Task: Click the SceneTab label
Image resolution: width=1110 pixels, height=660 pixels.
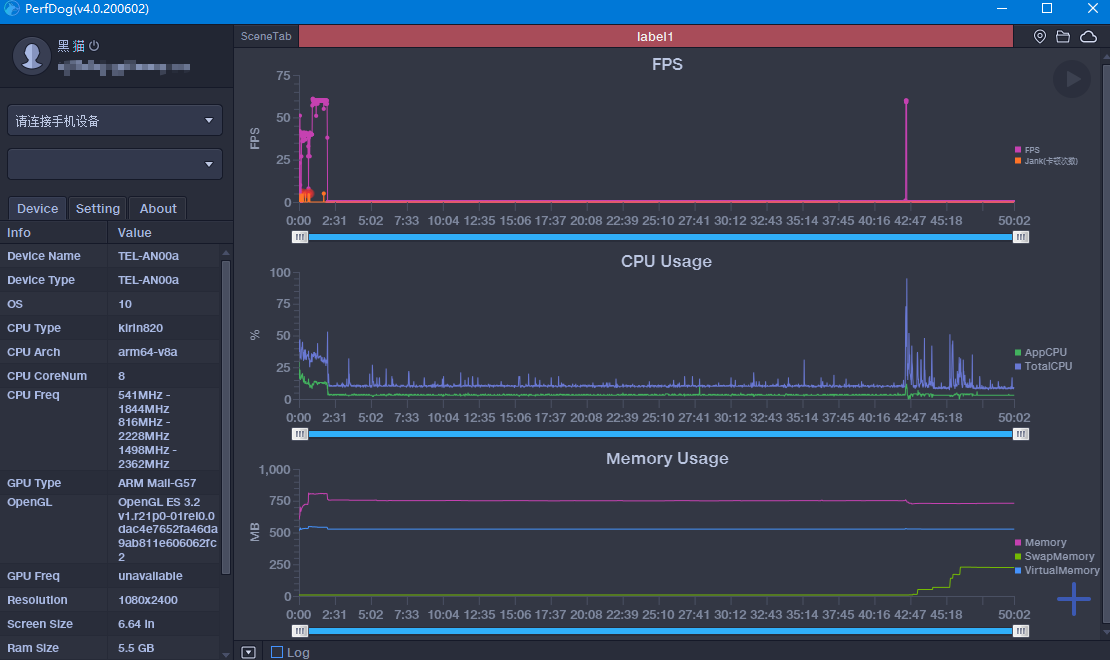Action: coord(266,37)
